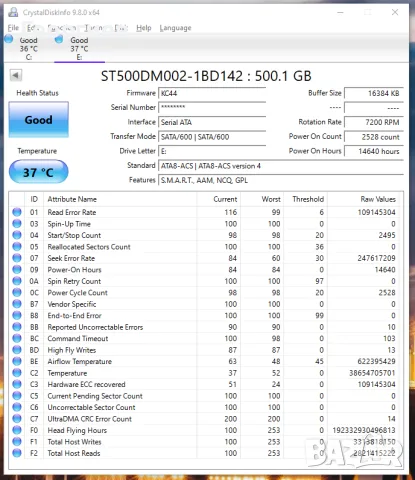Viewport: 415px width, 480px height.
Task: Click the masked Serial Number field
Action: [212, 107]
